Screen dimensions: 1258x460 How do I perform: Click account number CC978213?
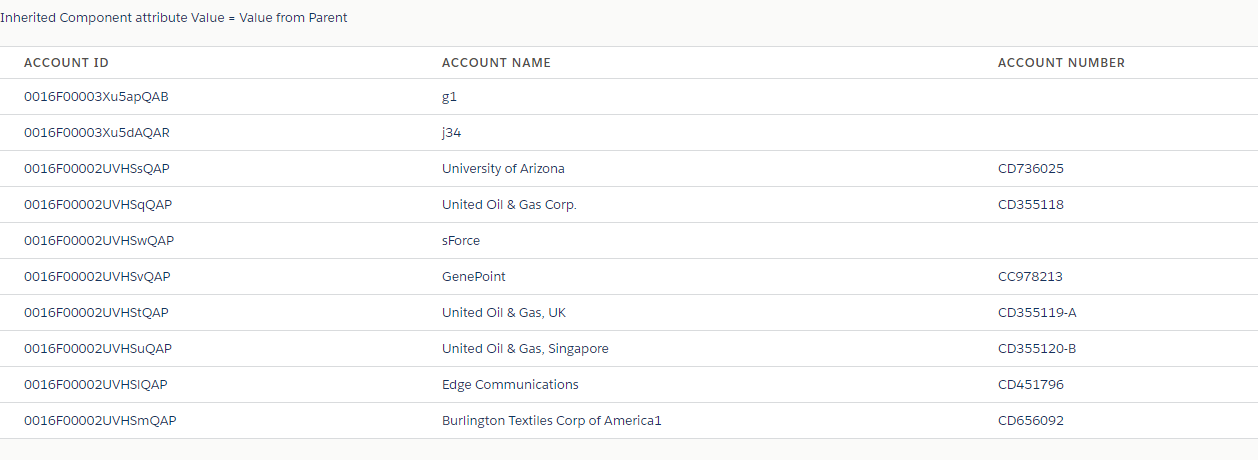[1030, 277]
